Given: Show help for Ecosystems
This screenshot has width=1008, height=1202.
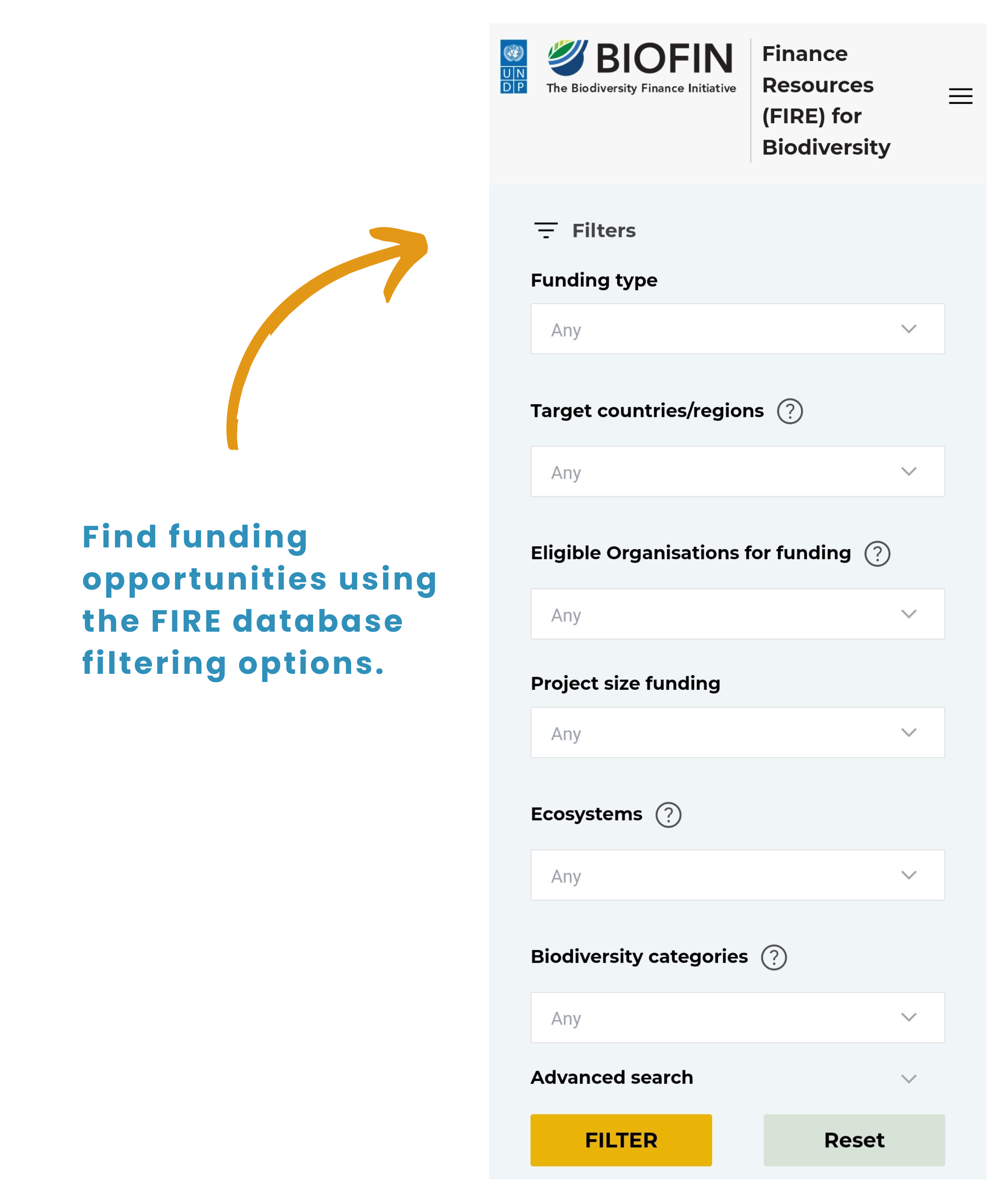Looking at the screenshot, I should 668,815.
